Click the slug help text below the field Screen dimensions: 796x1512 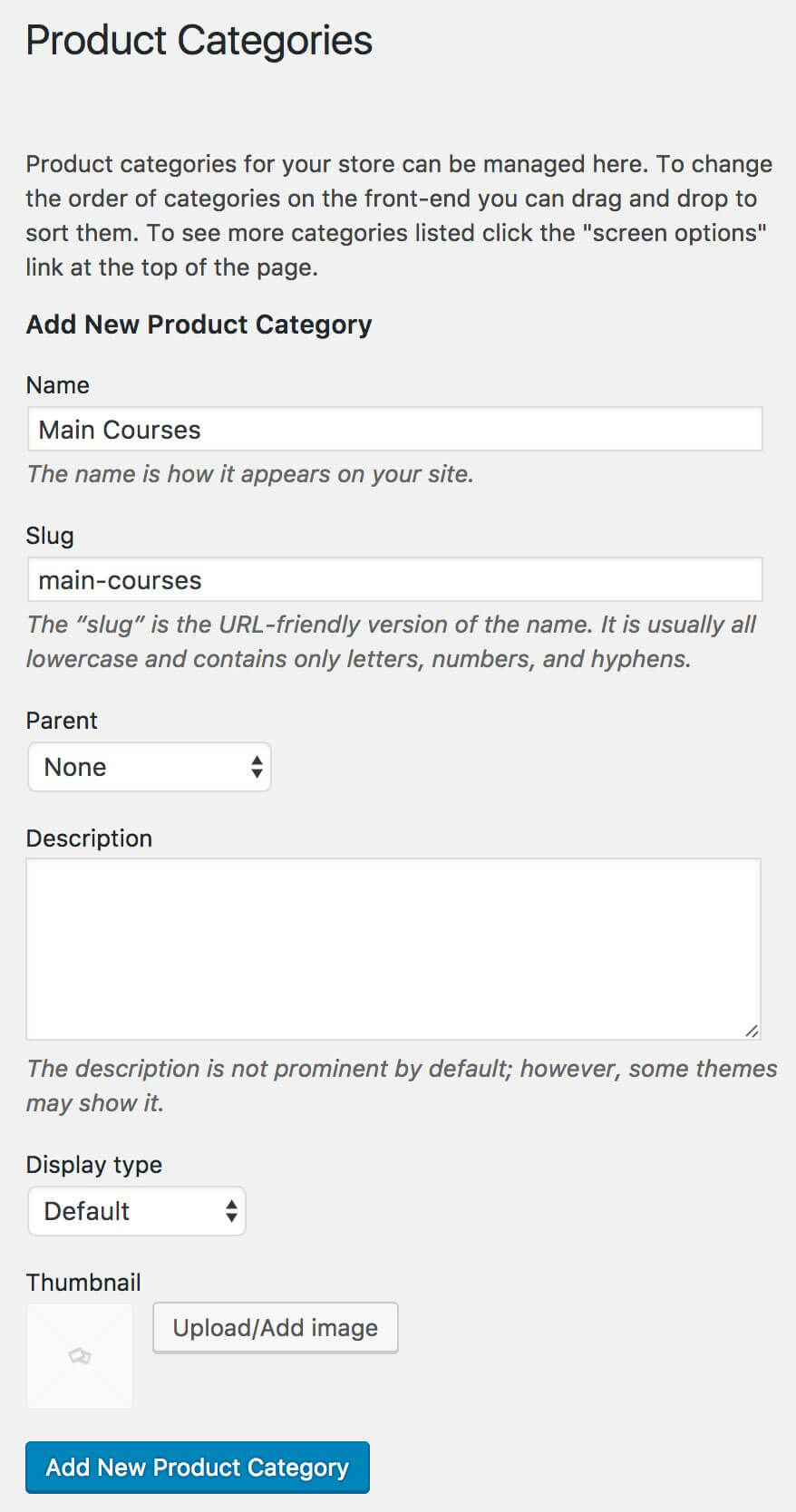(x=391, y=642)
